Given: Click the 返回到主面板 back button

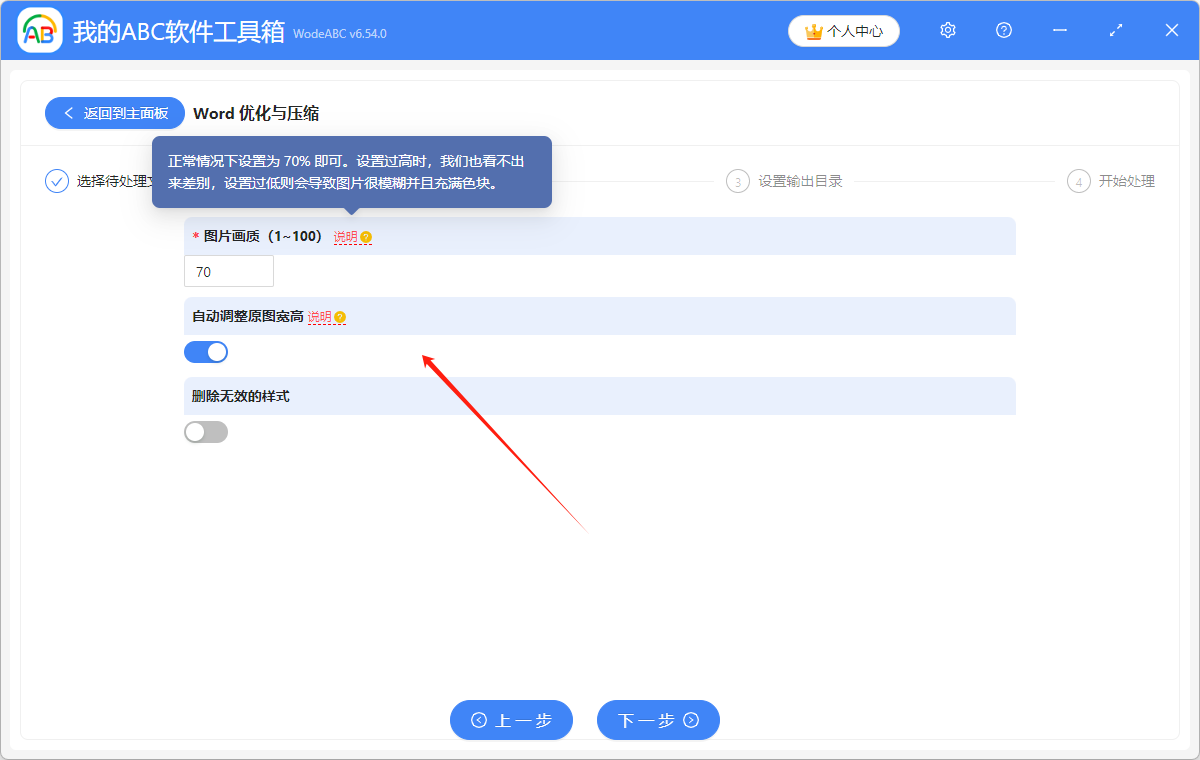Looking at the screenshot, I should click(x=114, y=113).
